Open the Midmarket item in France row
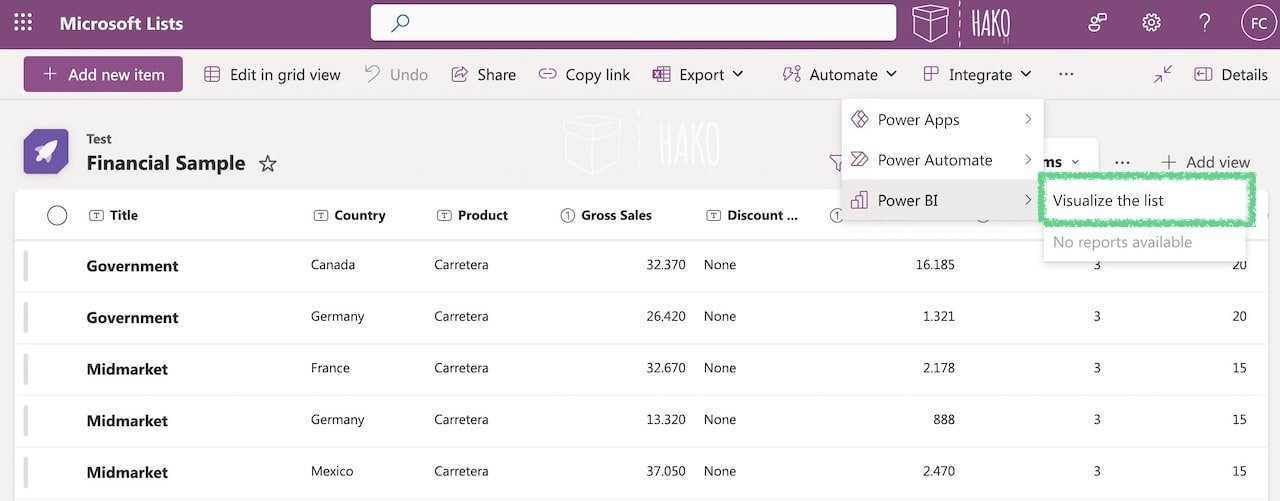 [127, 369]
